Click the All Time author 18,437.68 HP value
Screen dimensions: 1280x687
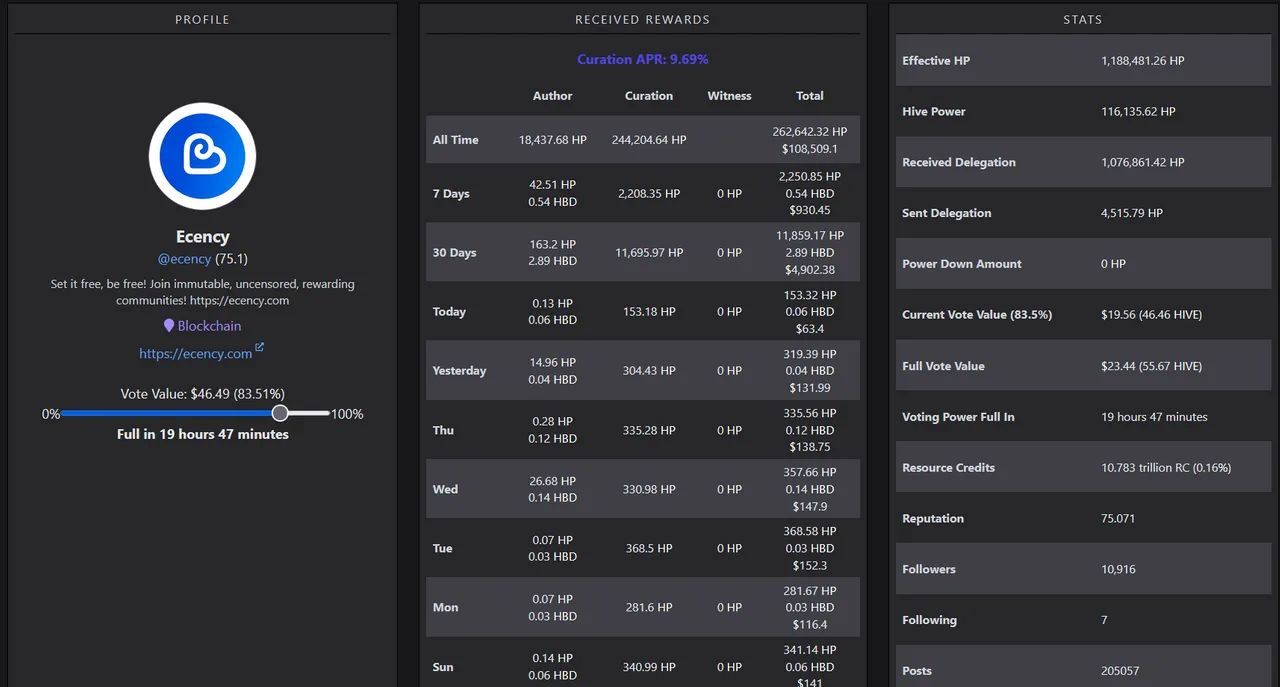click(x=553, y=140)
